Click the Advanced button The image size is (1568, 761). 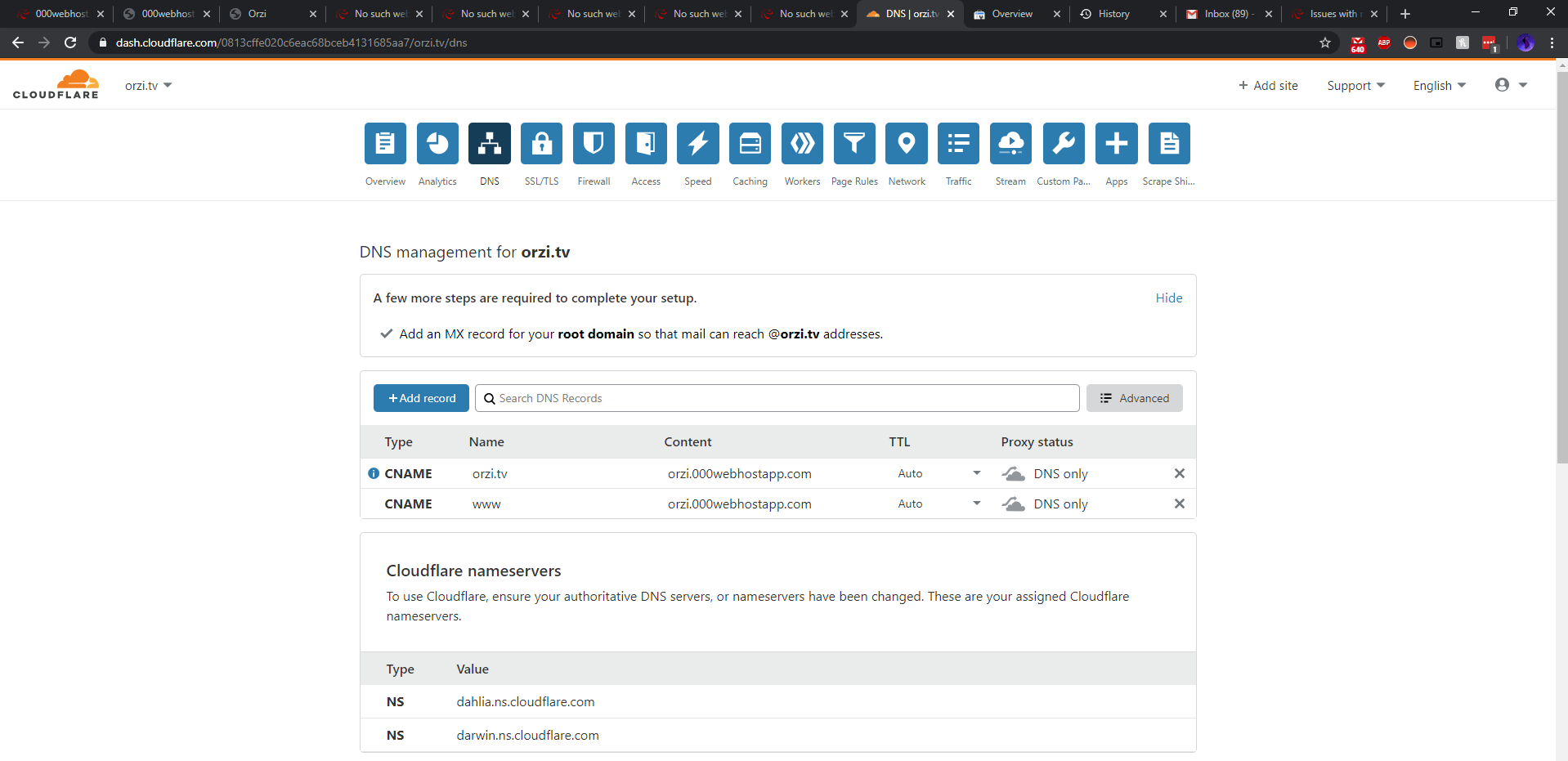1134,398
